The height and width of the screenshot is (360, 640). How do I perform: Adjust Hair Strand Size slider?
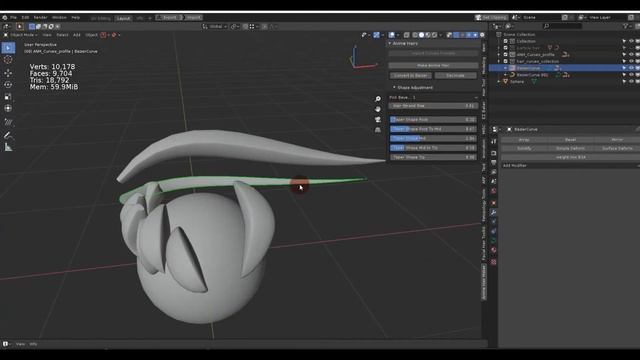(433, 106)
